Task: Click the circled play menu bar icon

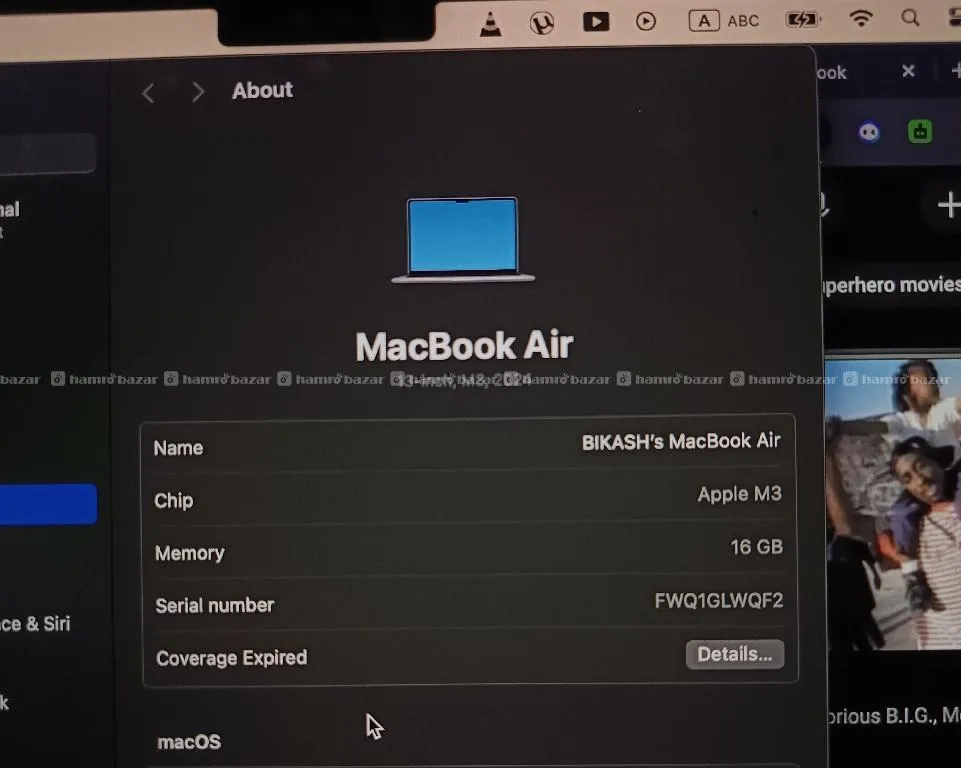Action: (645, 21)
